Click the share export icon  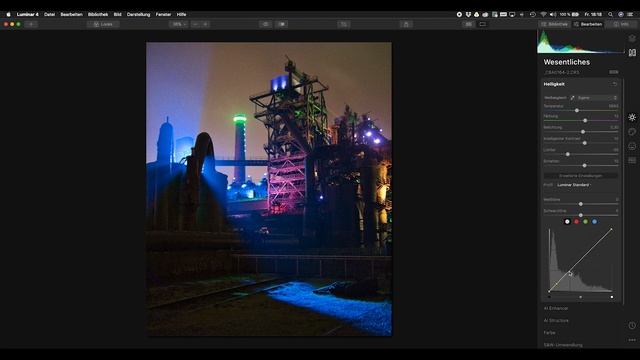[406, 24]
